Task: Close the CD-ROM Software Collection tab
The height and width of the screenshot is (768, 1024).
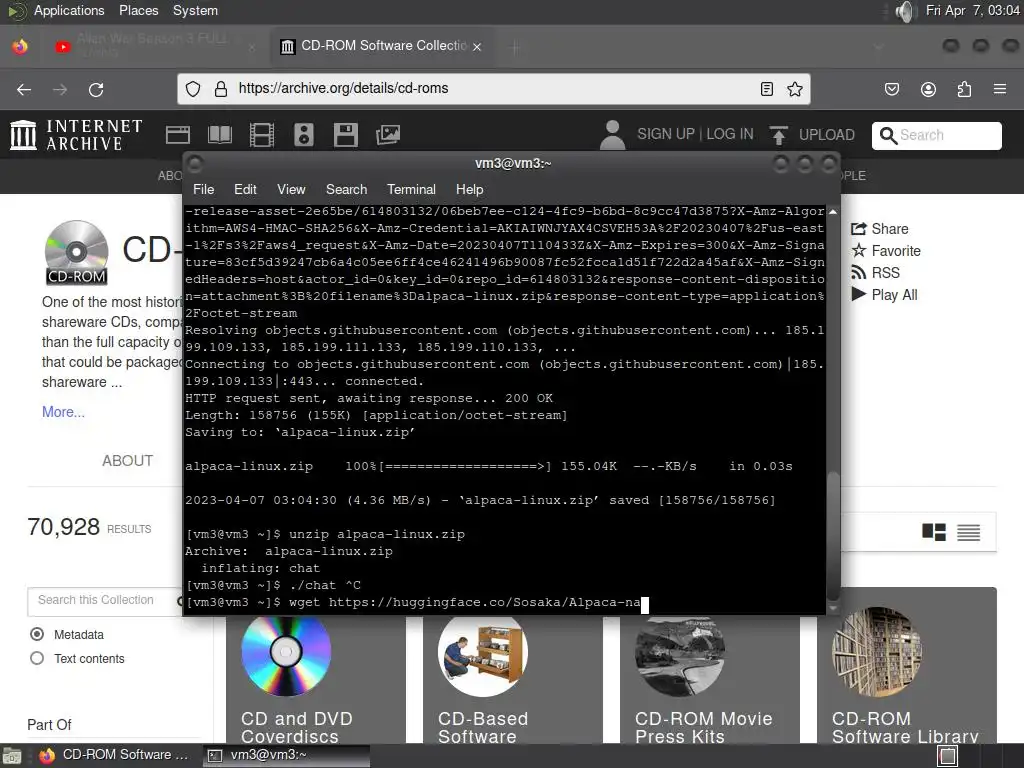Action: coord(477,47)
